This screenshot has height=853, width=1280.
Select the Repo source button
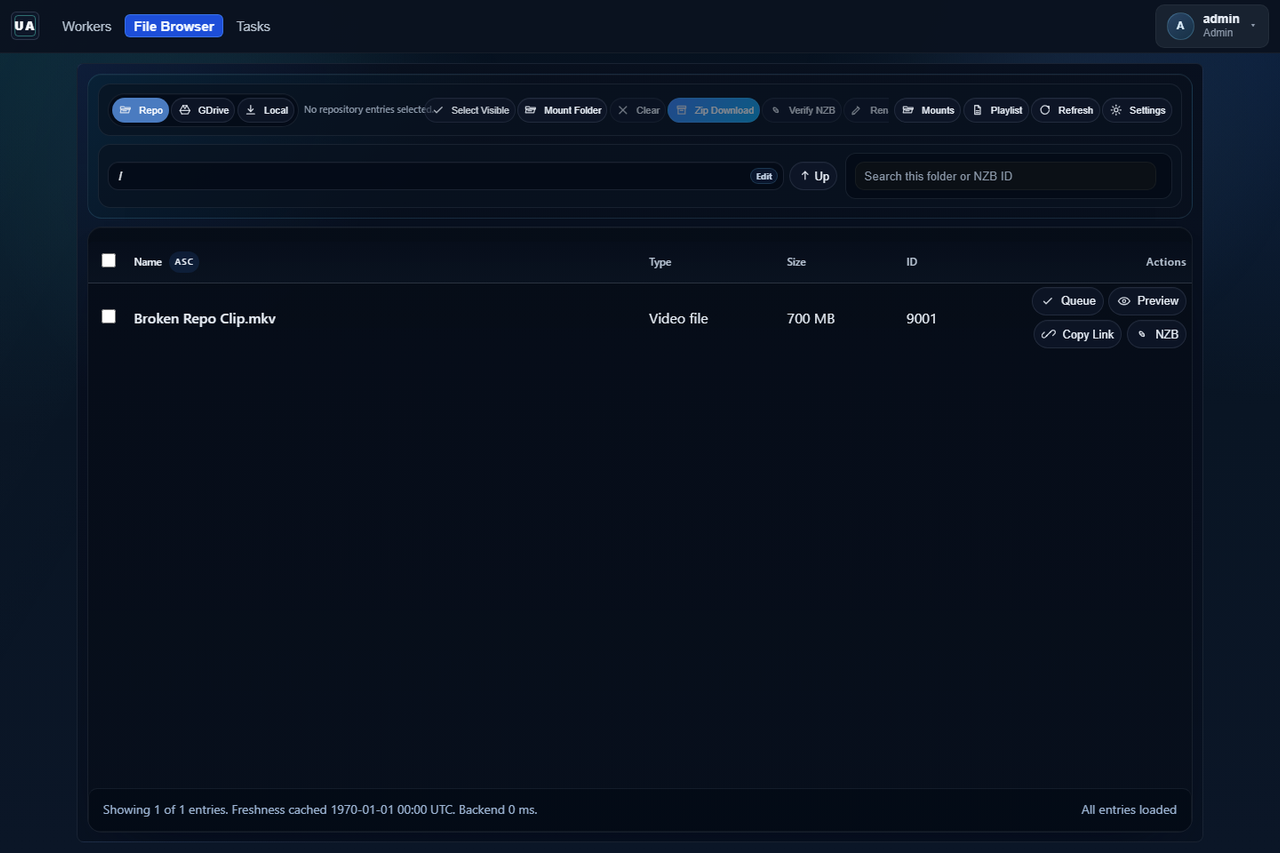click(141, 110)
